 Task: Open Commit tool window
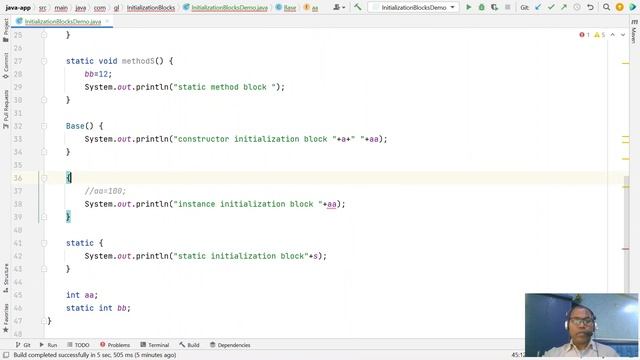point(6,65)
